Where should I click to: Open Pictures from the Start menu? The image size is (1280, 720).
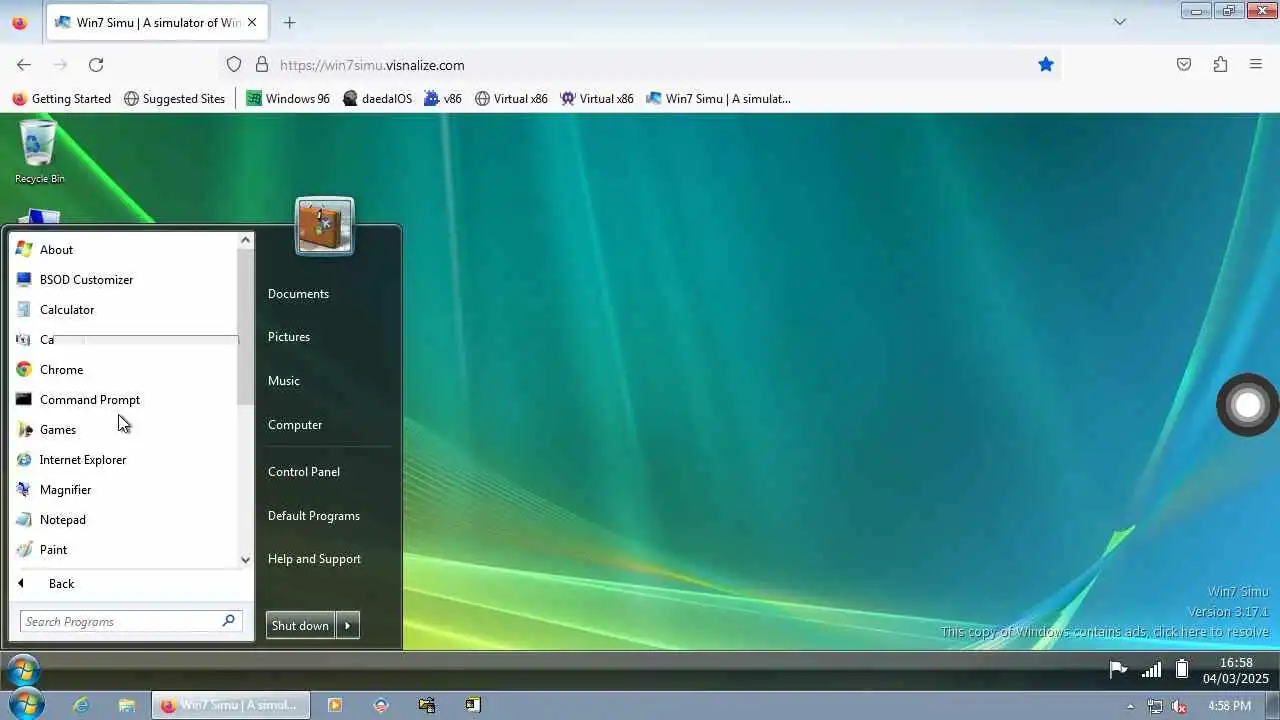289,337
